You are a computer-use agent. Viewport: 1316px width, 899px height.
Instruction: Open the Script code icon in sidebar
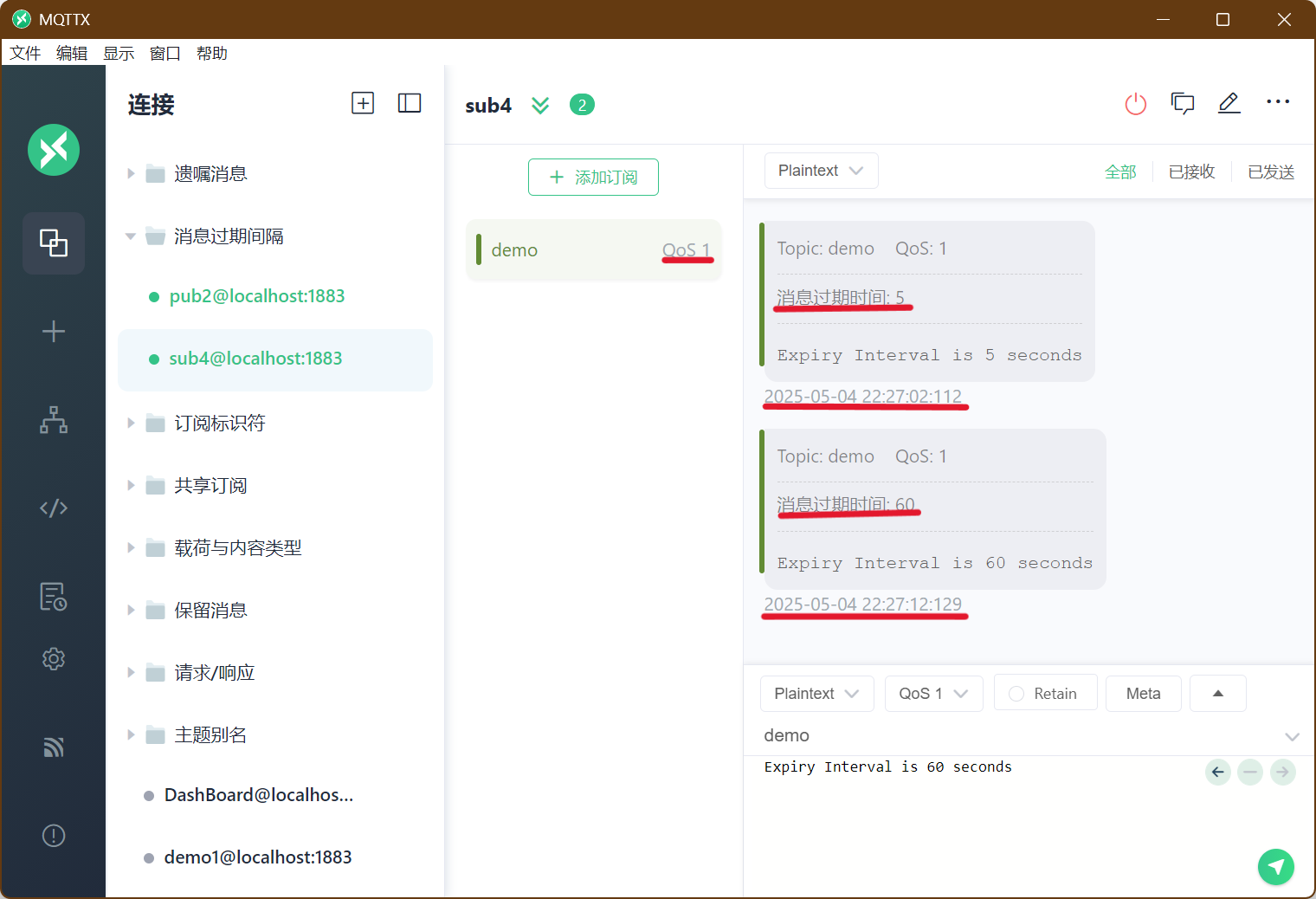click(54, 508)
